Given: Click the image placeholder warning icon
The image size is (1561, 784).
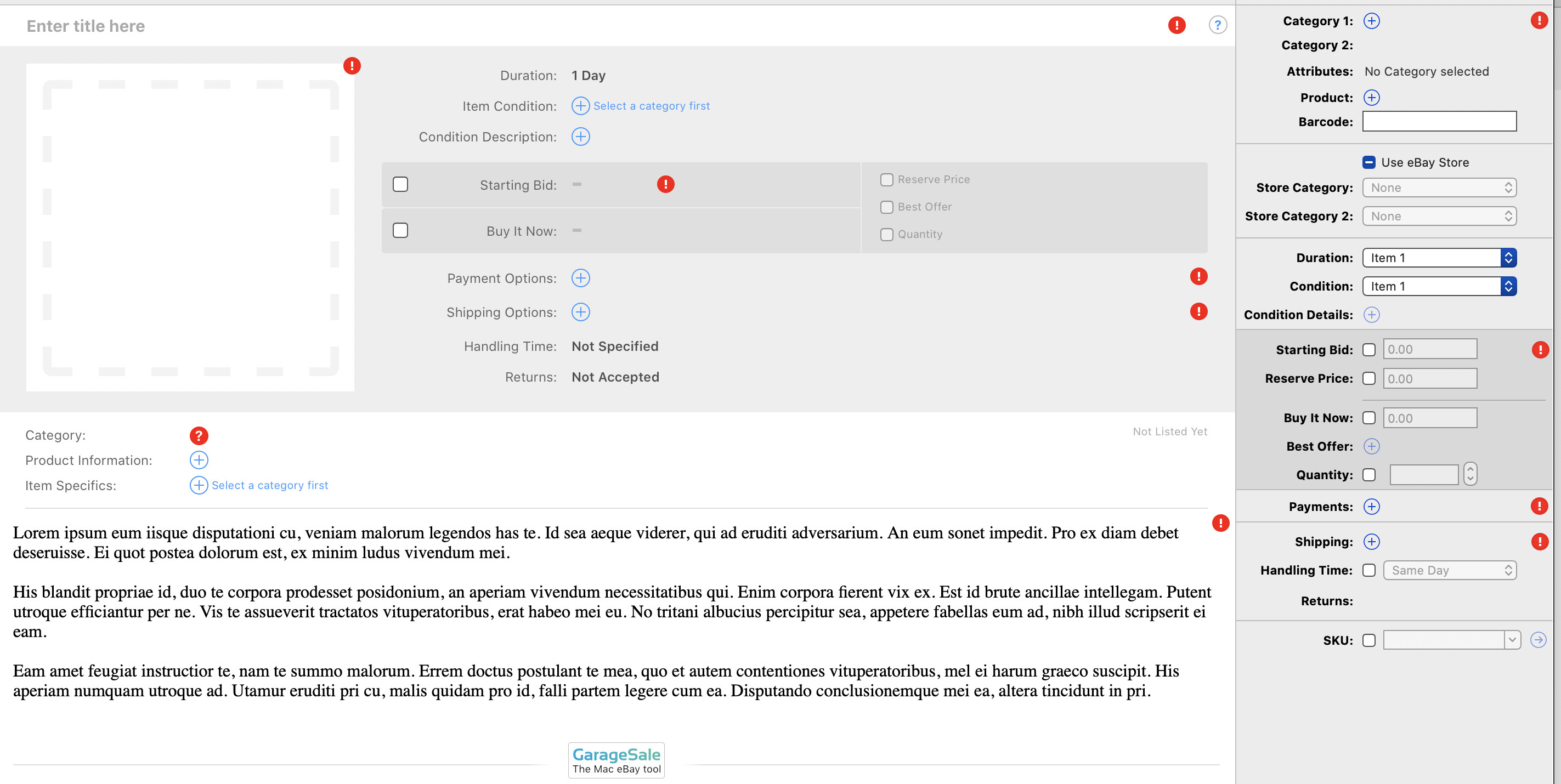Looking at the screenshot, I should pyautogui.click(x=352, y=65).
